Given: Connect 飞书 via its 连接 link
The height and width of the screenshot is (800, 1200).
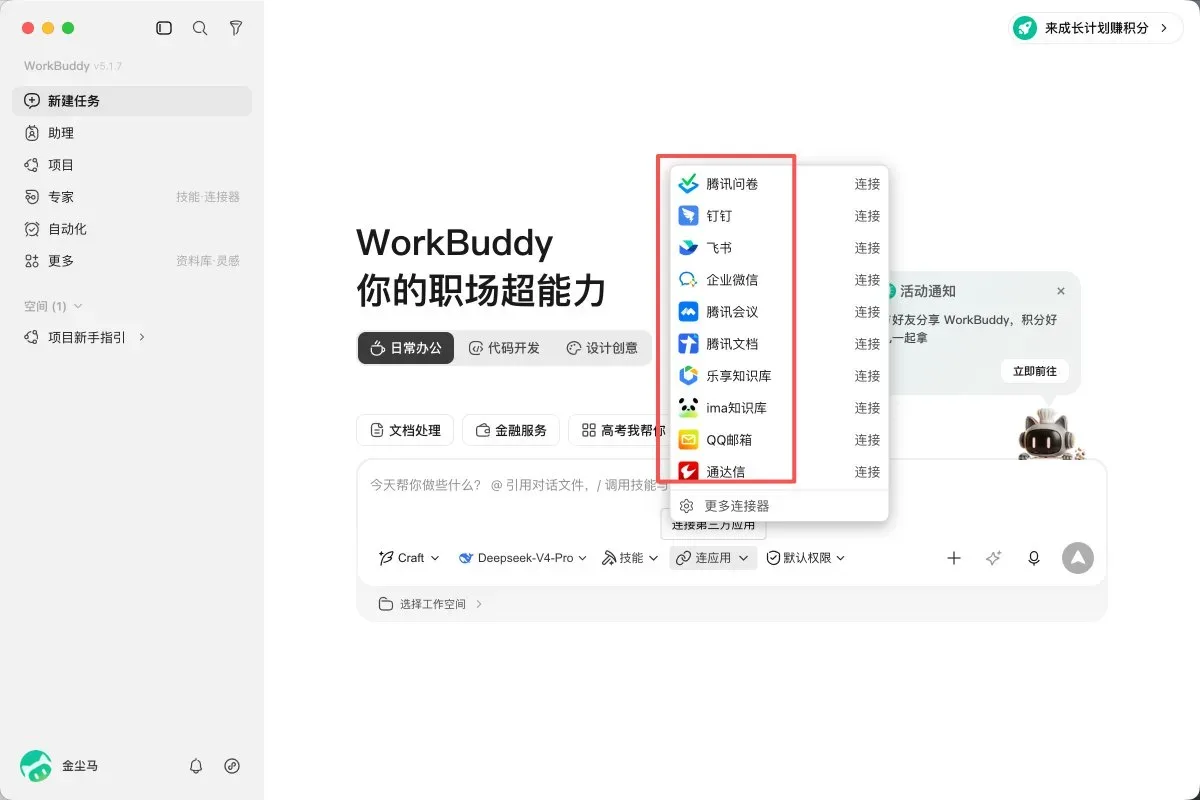Looking at the screenshot, I should (x=867, y=248).
